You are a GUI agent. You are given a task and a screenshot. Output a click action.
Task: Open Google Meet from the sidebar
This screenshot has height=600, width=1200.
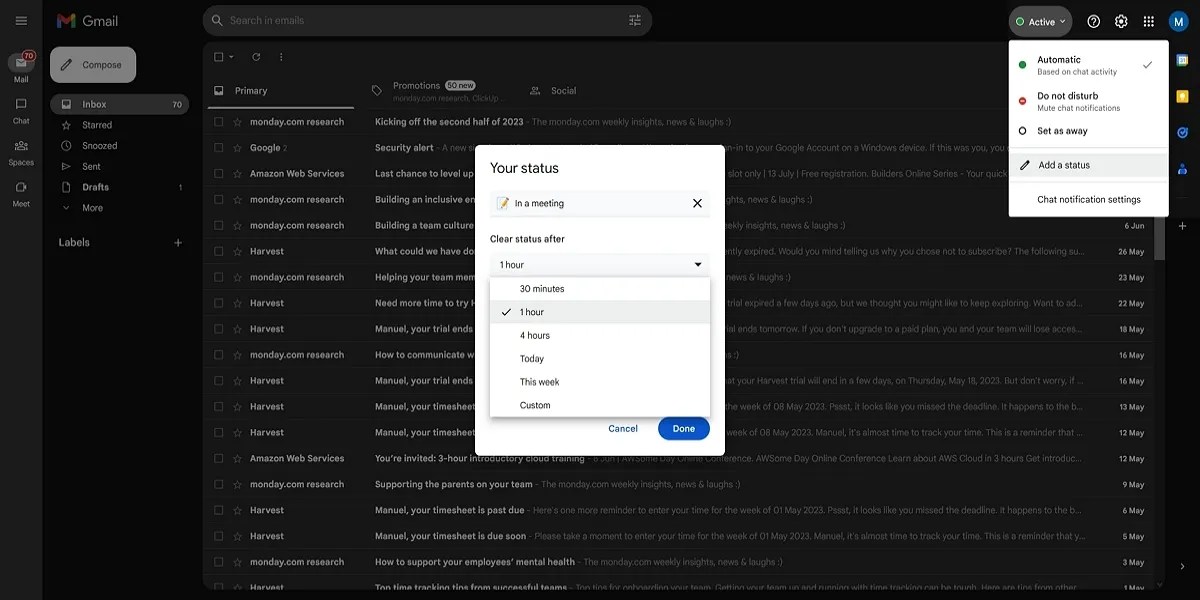(21, 195)
